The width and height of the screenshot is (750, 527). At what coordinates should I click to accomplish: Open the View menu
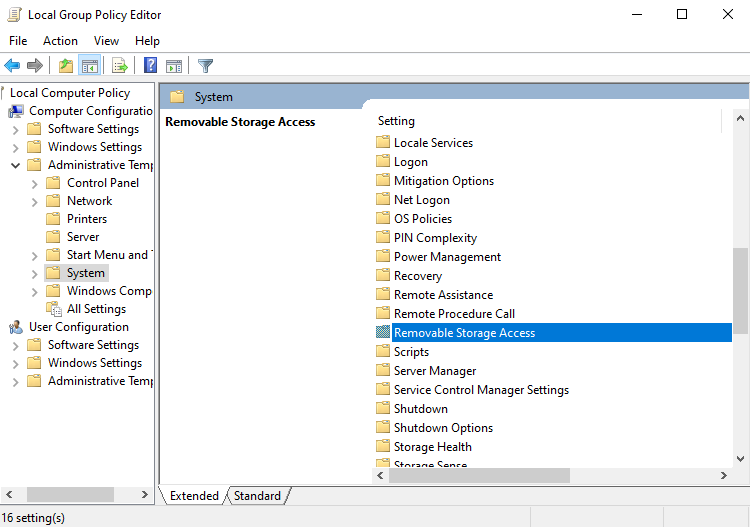106,41
